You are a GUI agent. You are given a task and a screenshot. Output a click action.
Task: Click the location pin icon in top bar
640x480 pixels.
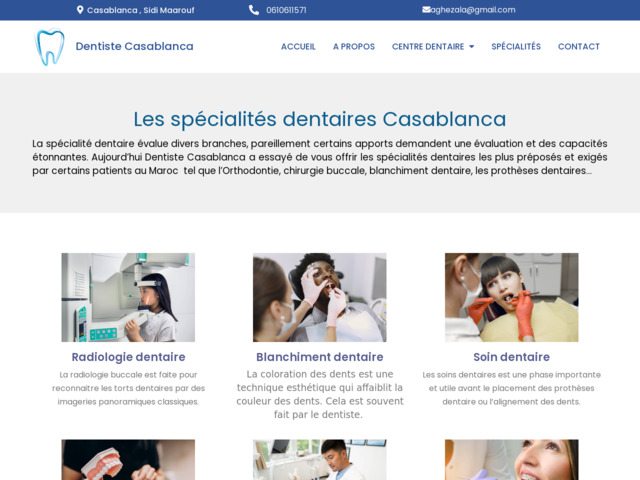[x=80, y=10]
